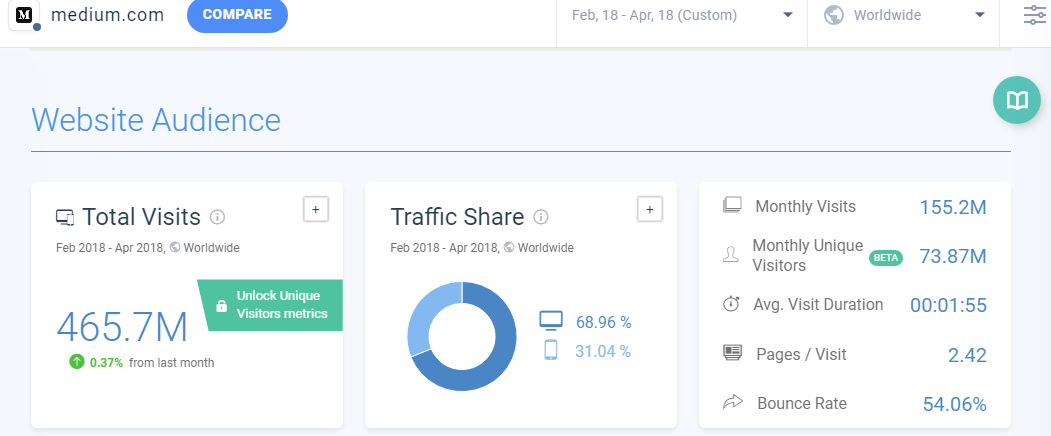
Task: Click Unlock Unique Visitors metrics banner
Action: pos(271,305)
